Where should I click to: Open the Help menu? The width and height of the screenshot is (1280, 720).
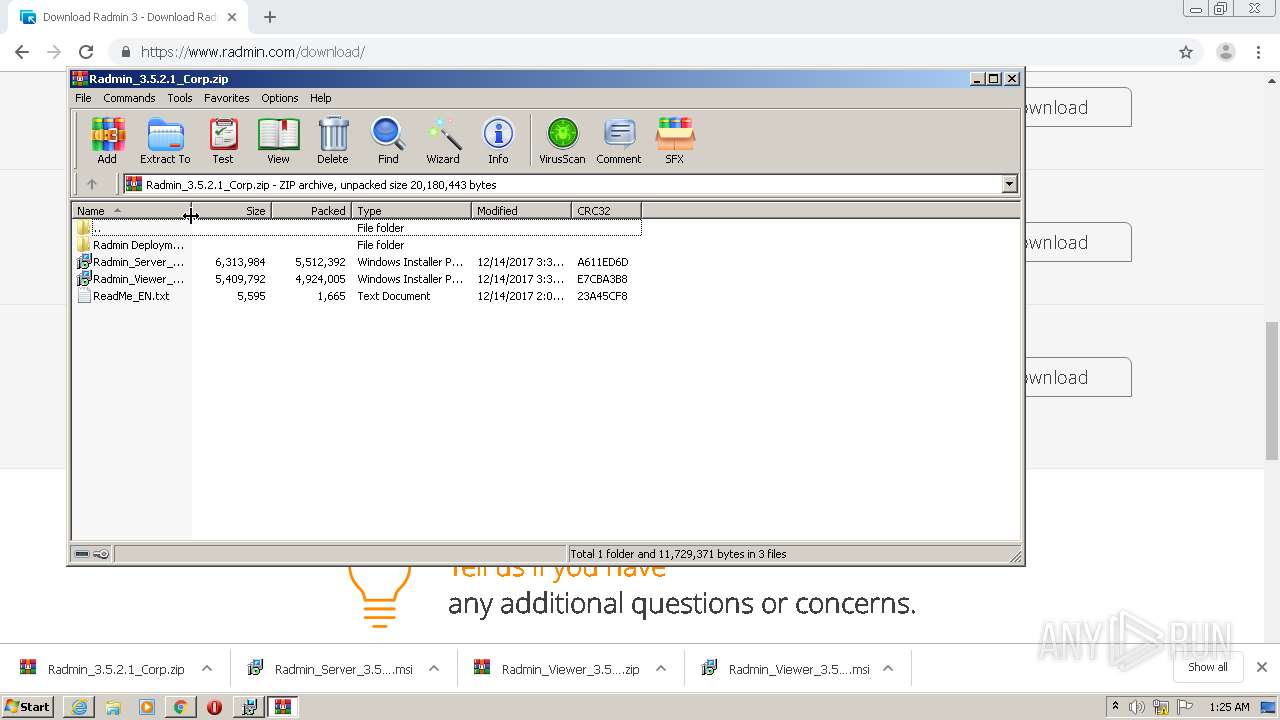pyautogui.click(x=320, y=98)
